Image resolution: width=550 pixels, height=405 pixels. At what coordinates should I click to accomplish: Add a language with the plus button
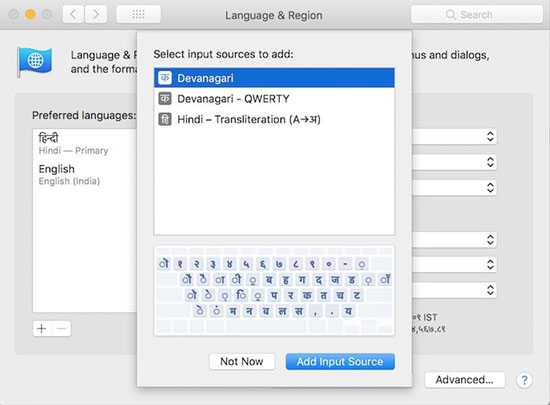pyautogui.click(x=42, y=329)
